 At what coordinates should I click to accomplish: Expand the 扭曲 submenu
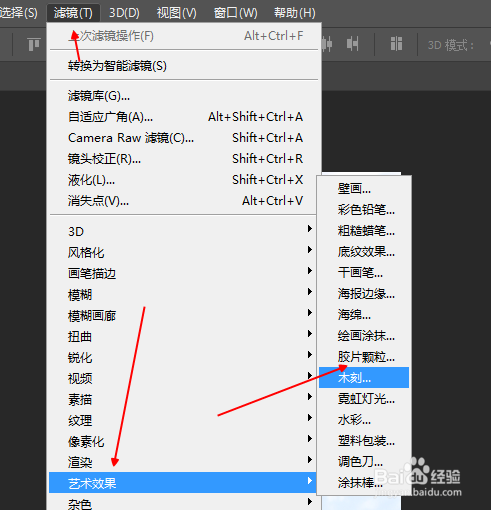(x=183, y=336)
